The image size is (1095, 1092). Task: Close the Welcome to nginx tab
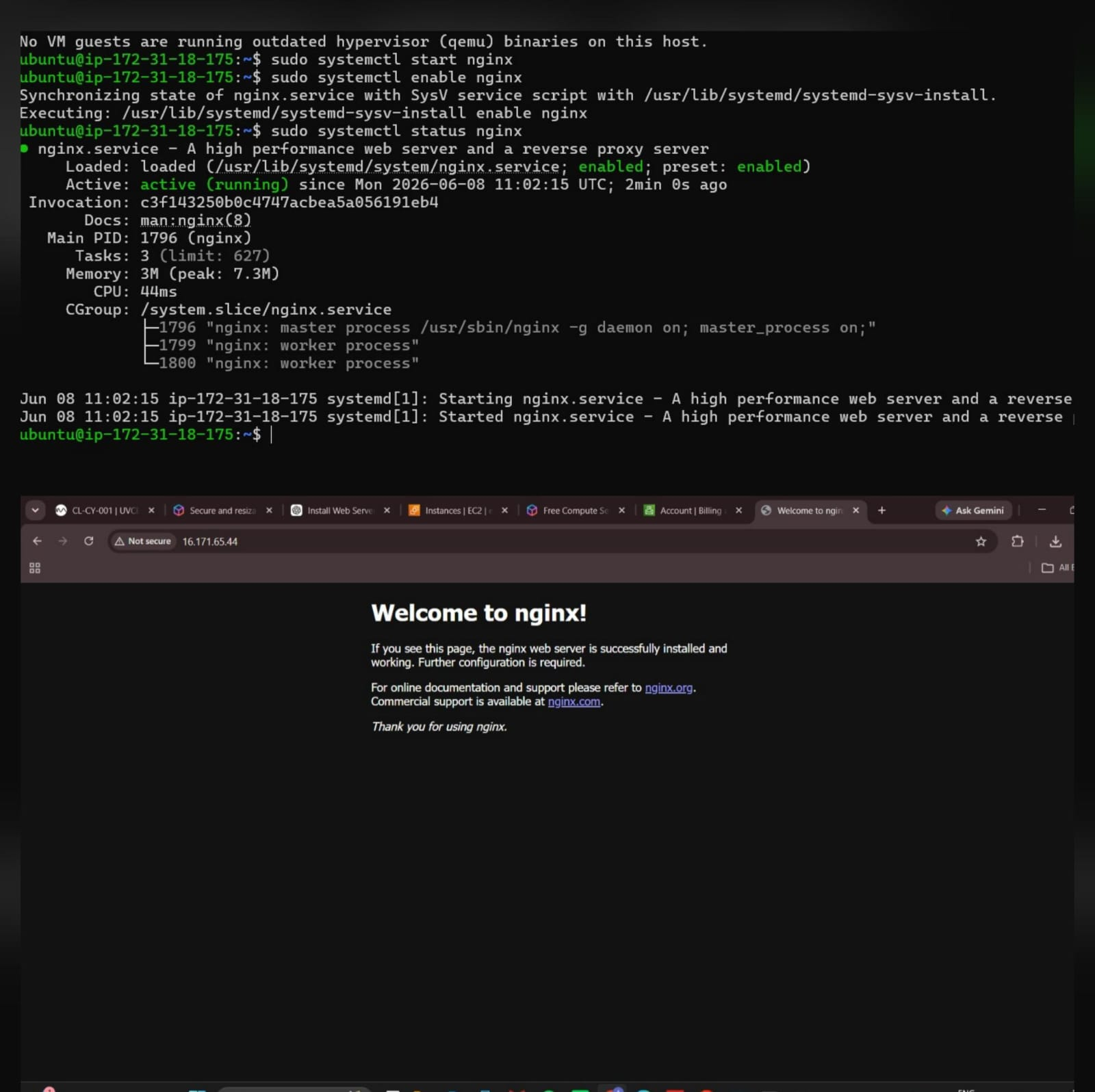coord(855,510)
